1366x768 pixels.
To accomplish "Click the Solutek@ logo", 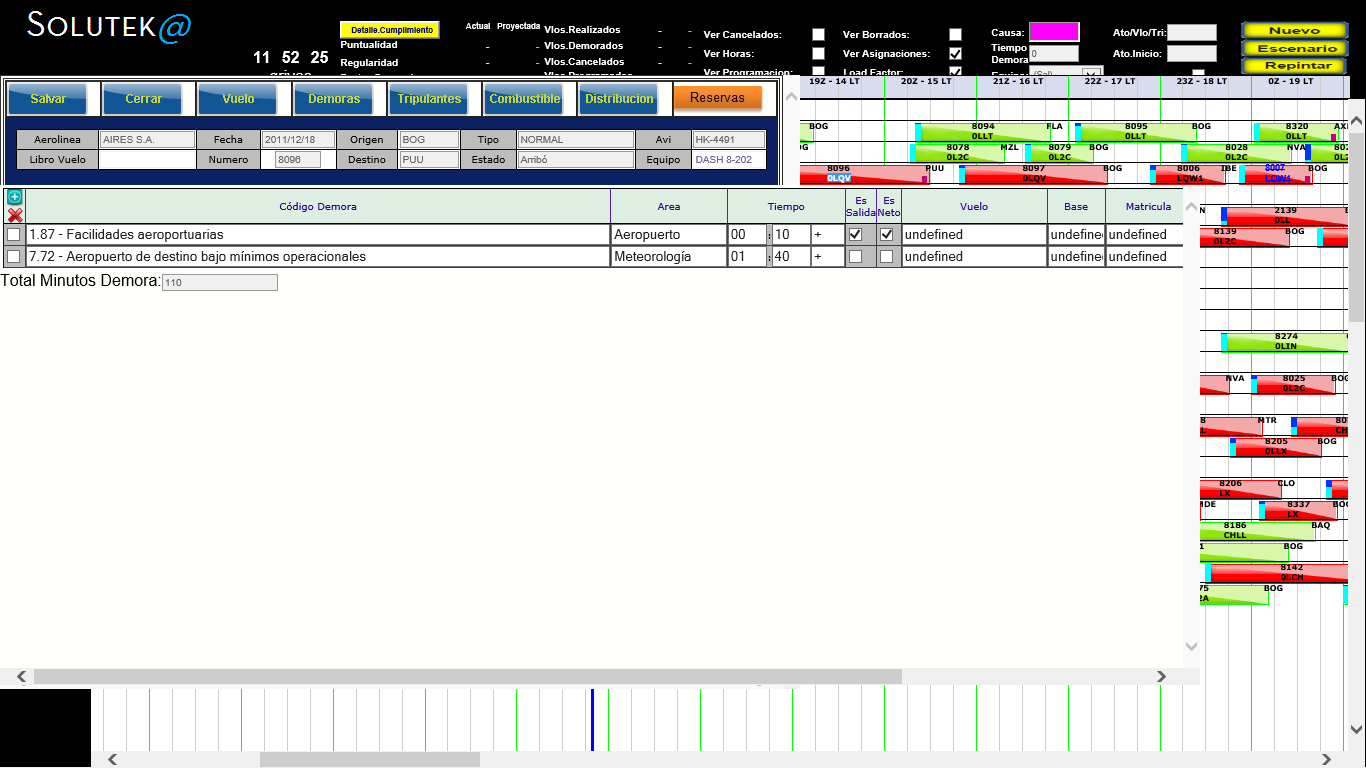I will point(108,26).
